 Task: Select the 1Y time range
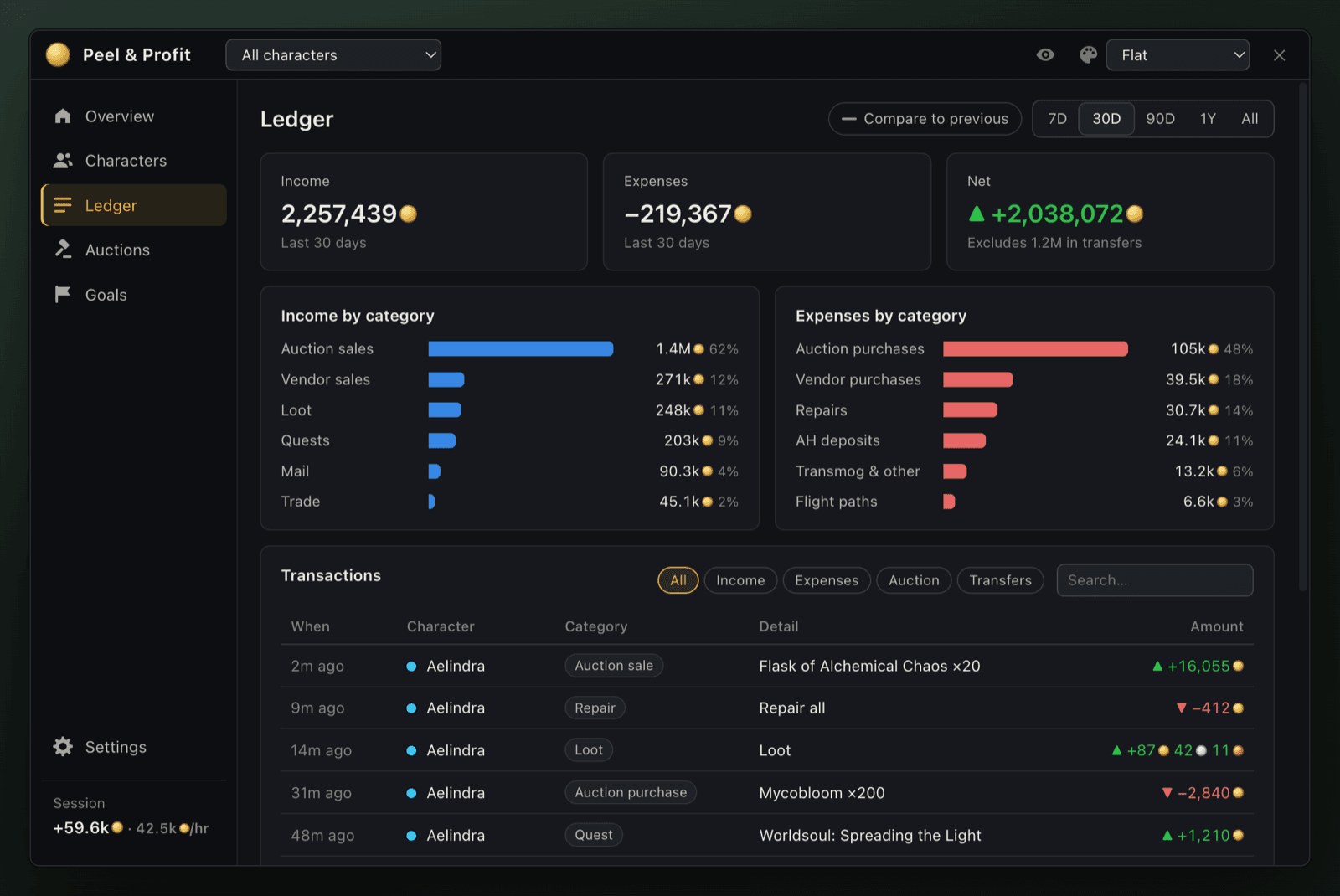click(1208, 119)
